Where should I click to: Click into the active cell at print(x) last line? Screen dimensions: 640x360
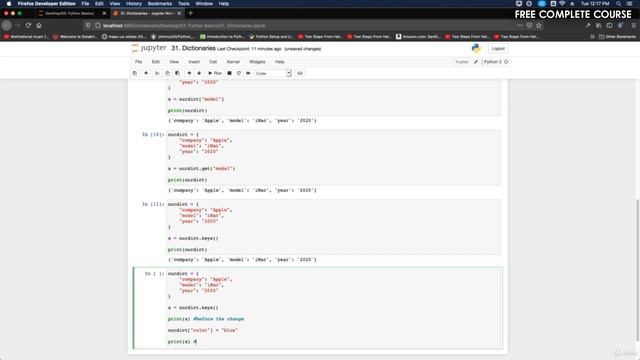pos(182,342)
